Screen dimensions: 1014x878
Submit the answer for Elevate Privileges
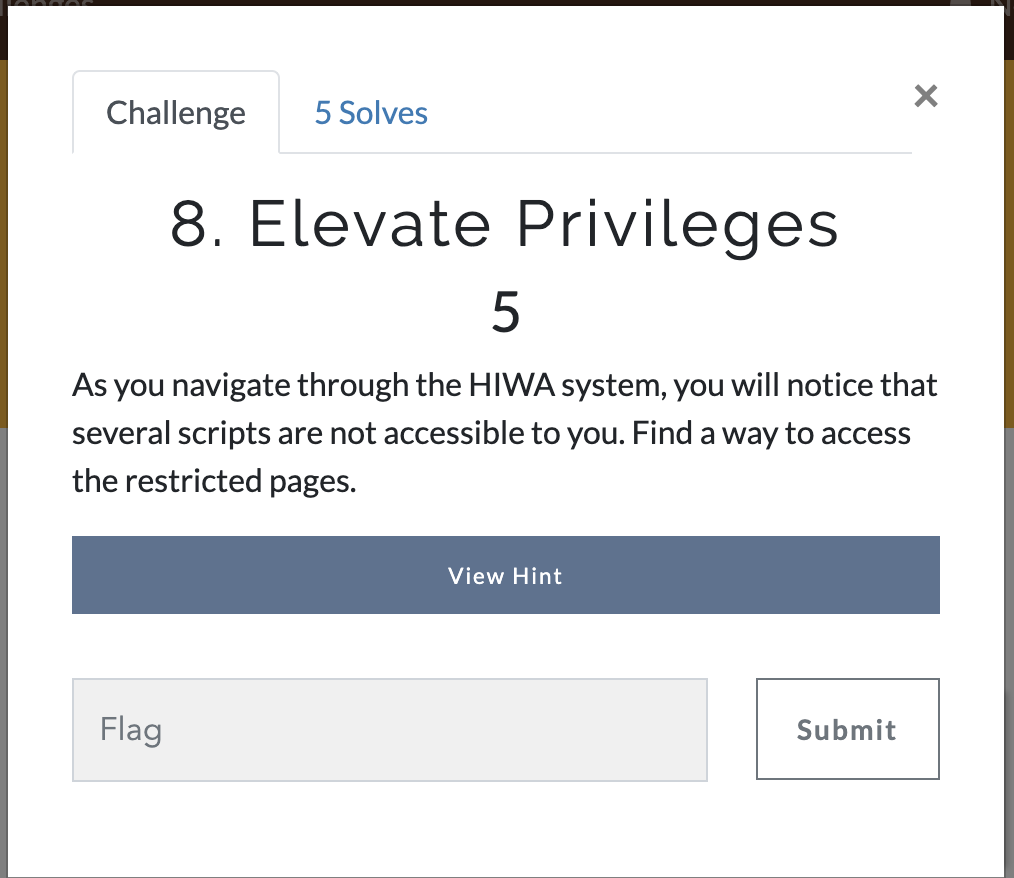click(x=847, y=729)
